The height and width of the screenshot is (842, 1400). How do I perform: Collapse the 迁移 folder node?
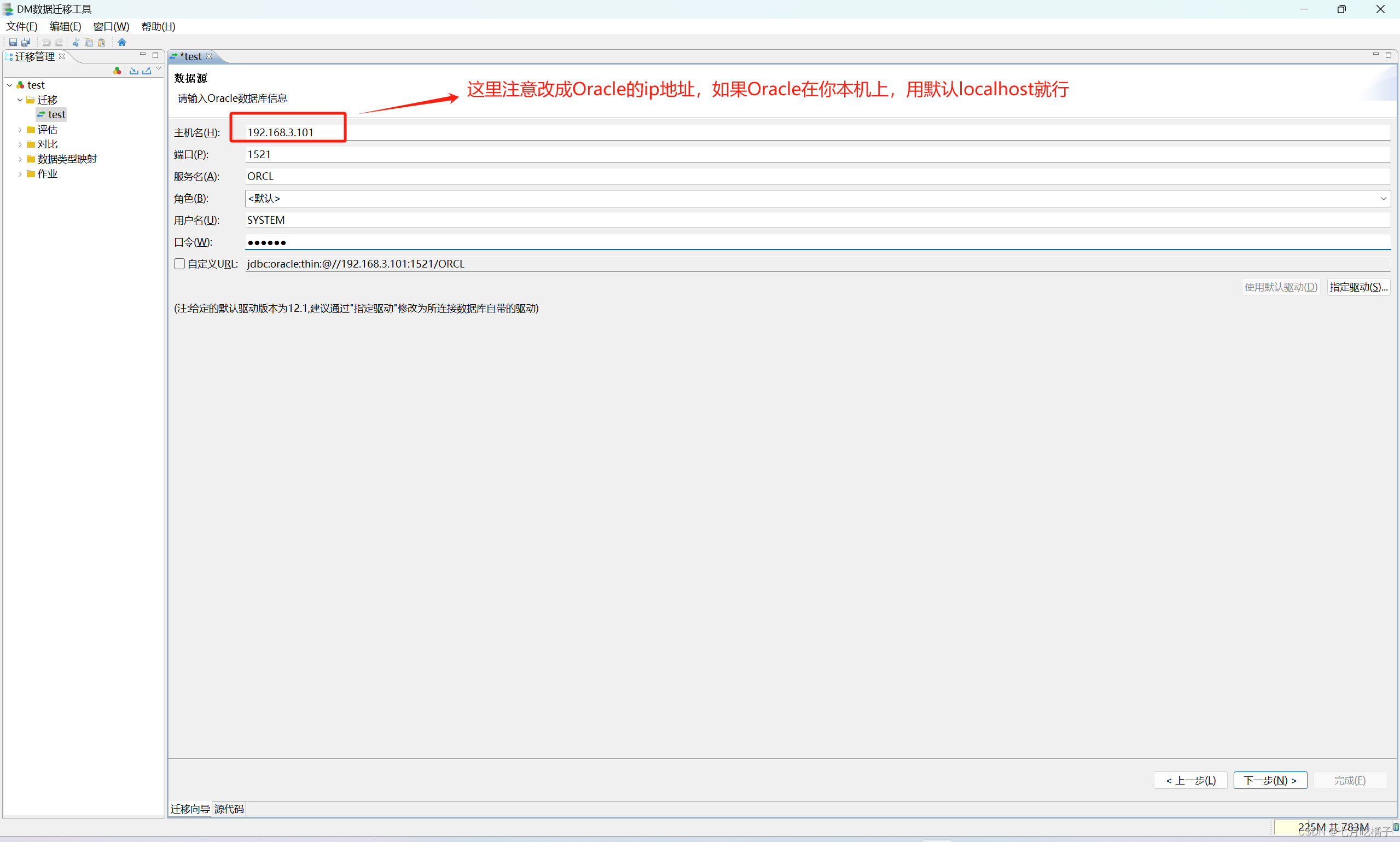click(20, 100)
